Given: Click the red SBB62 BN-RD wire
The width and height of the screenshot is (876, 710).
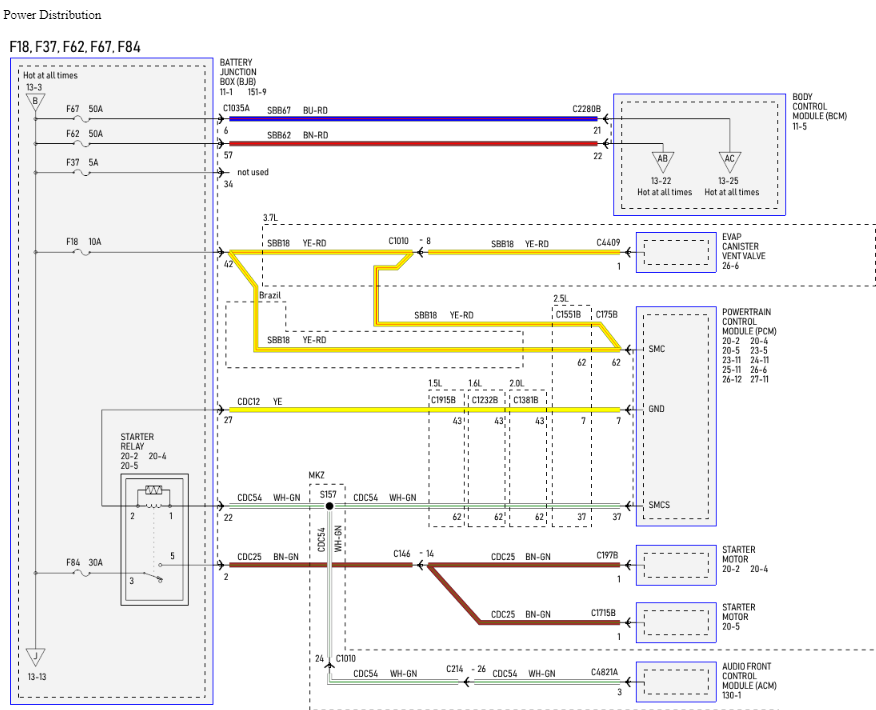Looking at the screenshot, I should point(413,144).
